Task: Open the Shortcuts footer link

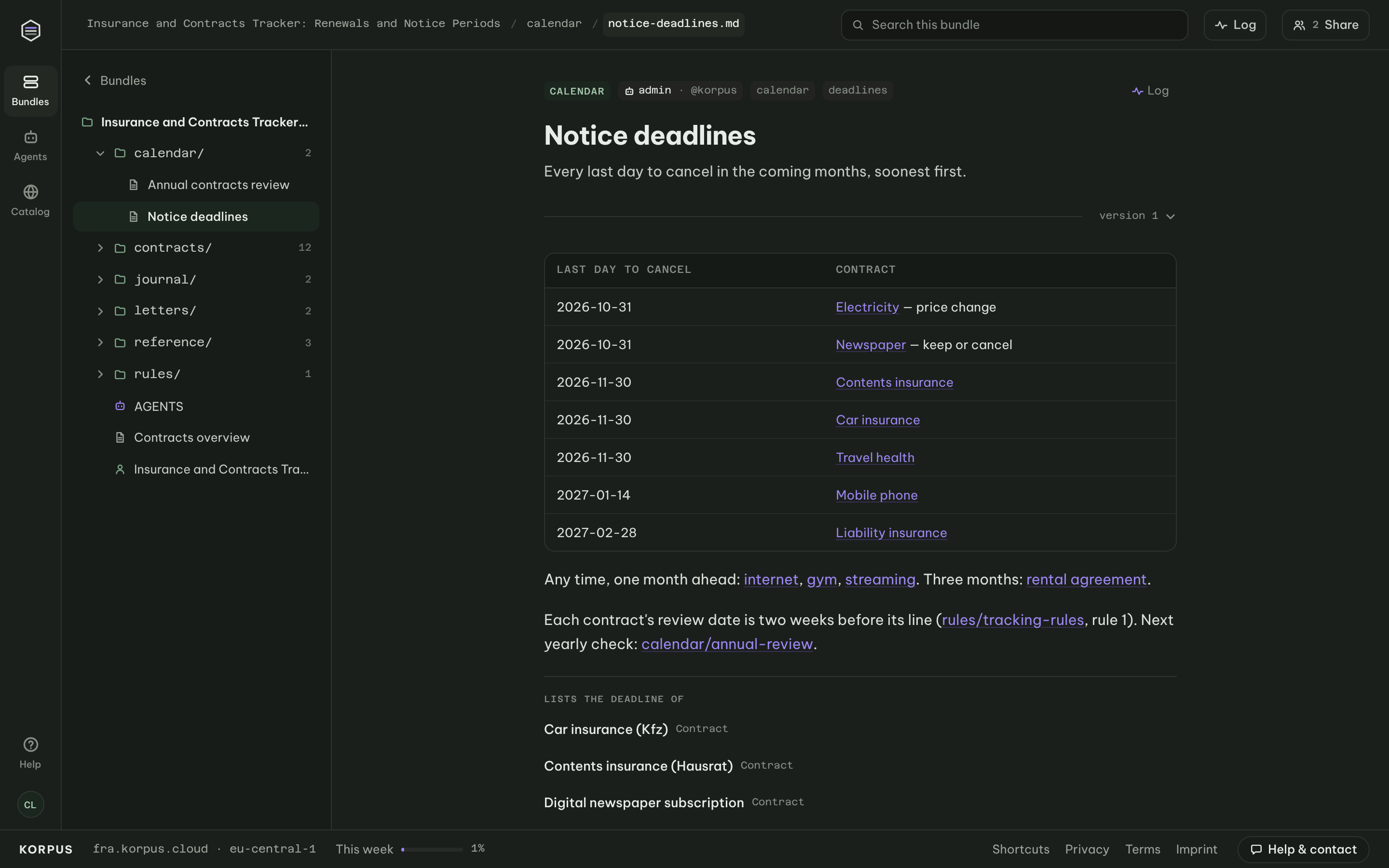Action: [x=1021, y=849]
